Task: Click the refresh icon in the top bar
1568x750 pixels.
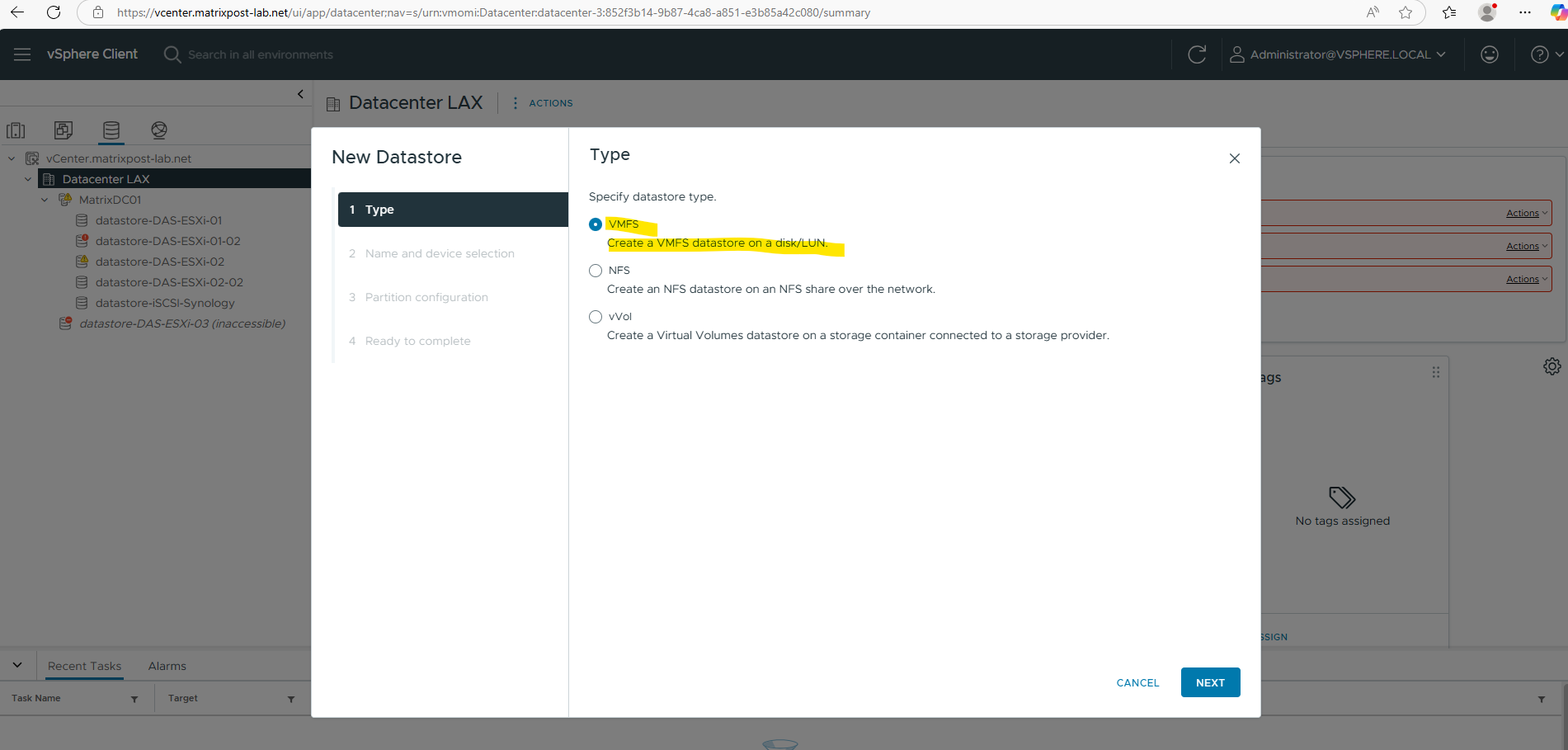Action: point(1197,54)
